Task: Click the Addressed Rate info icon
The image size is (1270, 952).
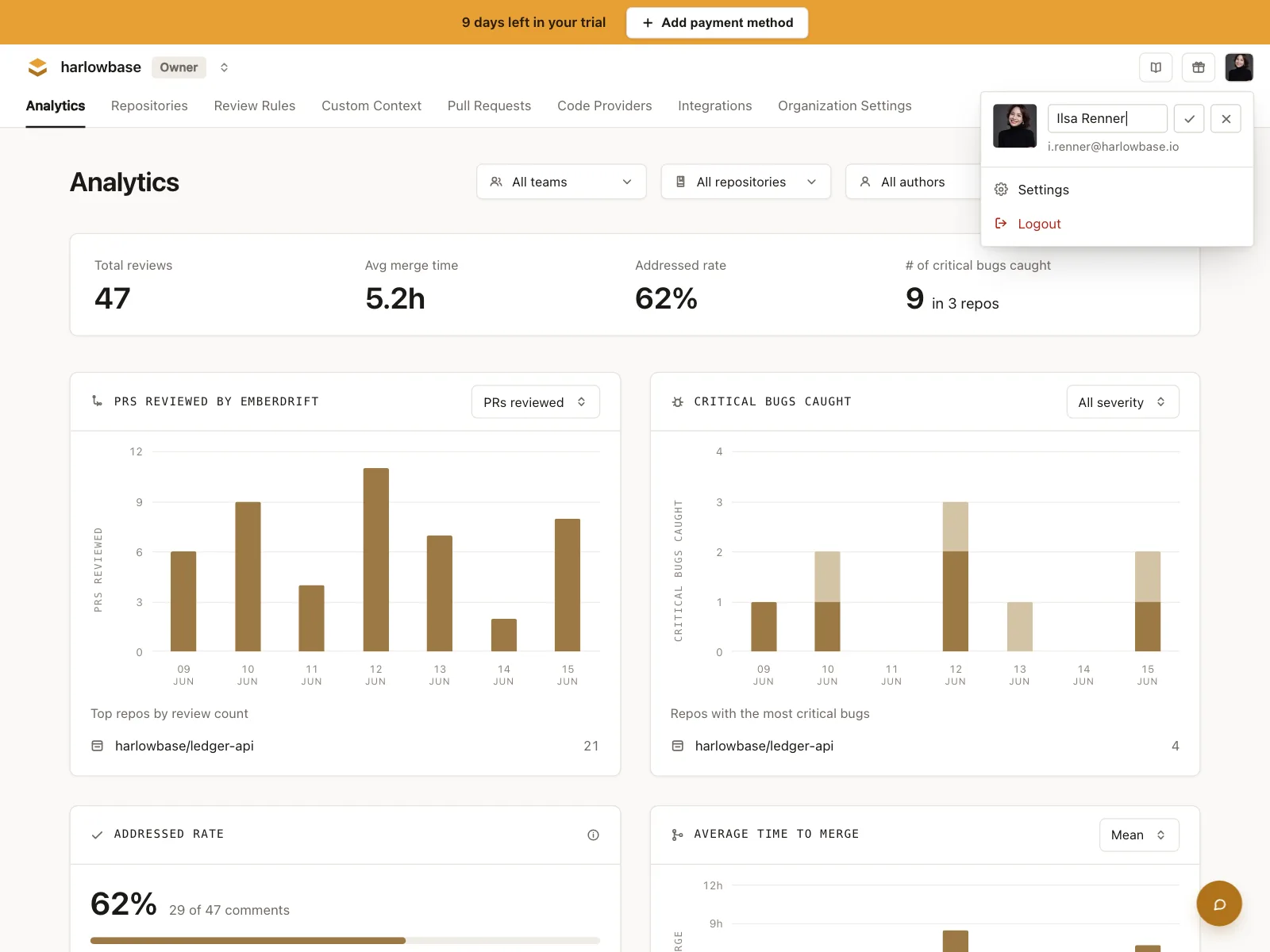Action: [x=593, y=835]
